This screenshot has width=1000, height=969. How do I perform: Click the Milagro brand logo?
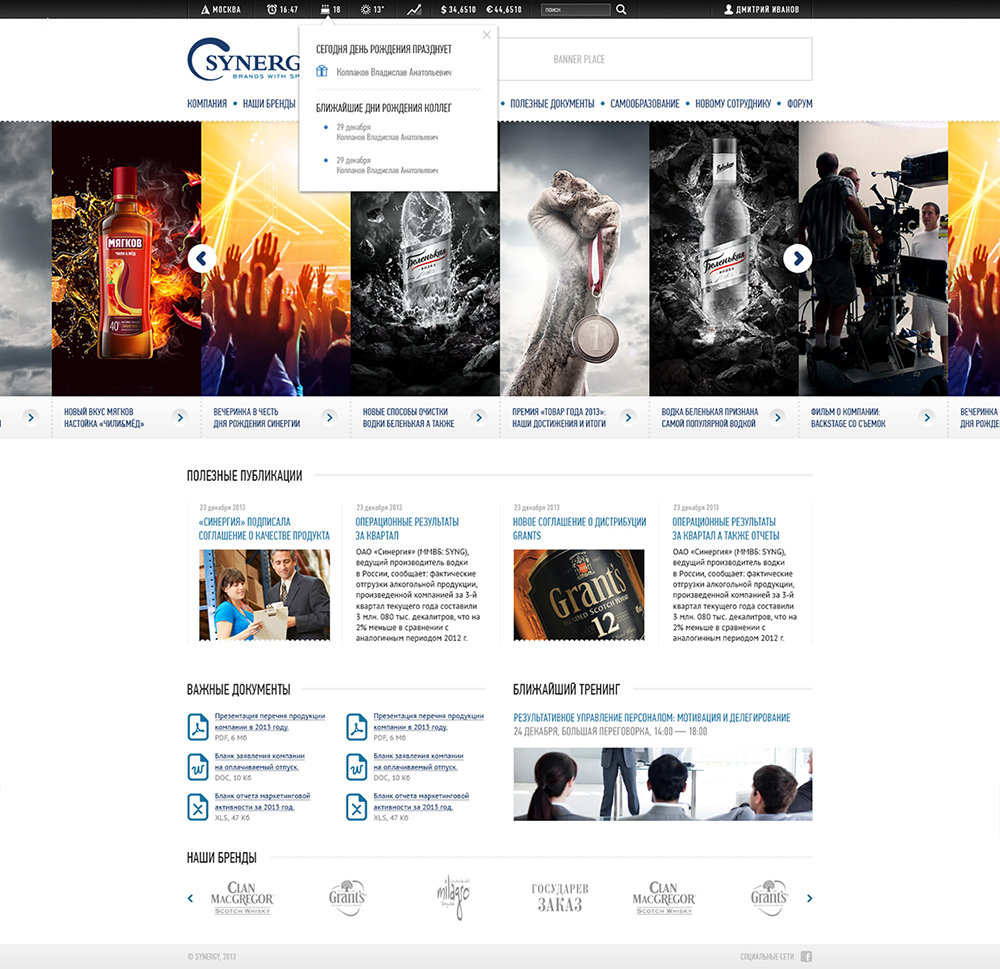pyautogui.click(x=453, y=898)
